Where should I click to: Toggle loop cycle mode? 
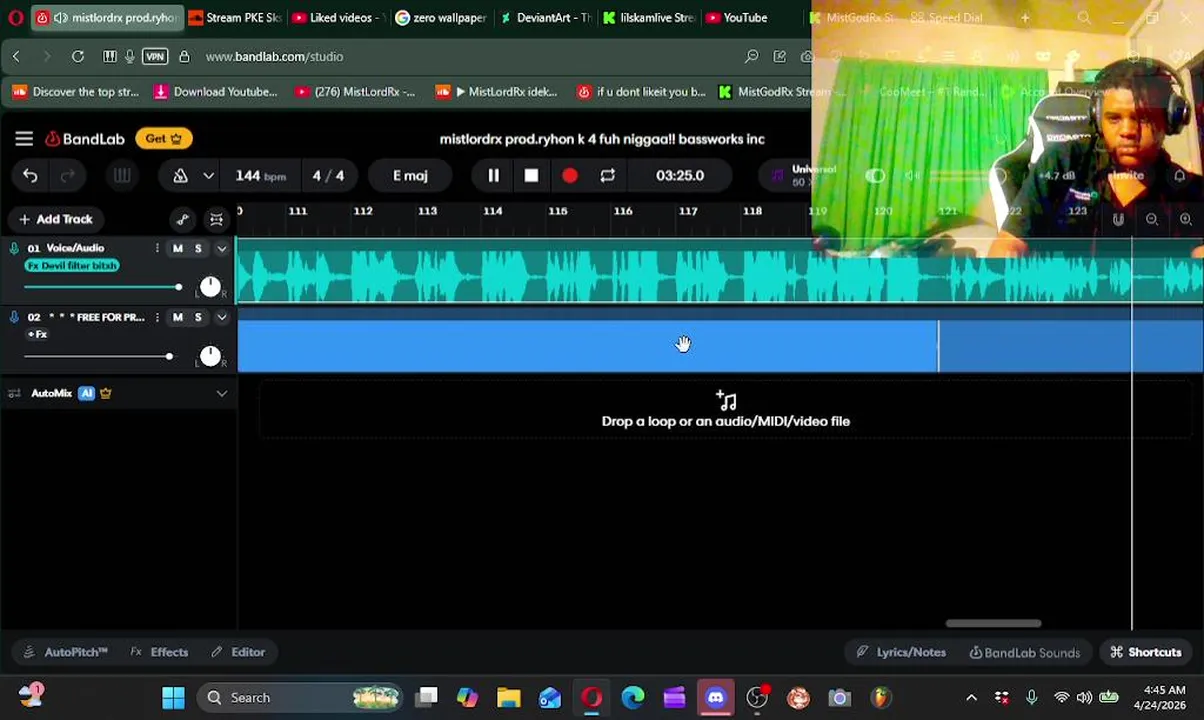(x=607, y=176)
